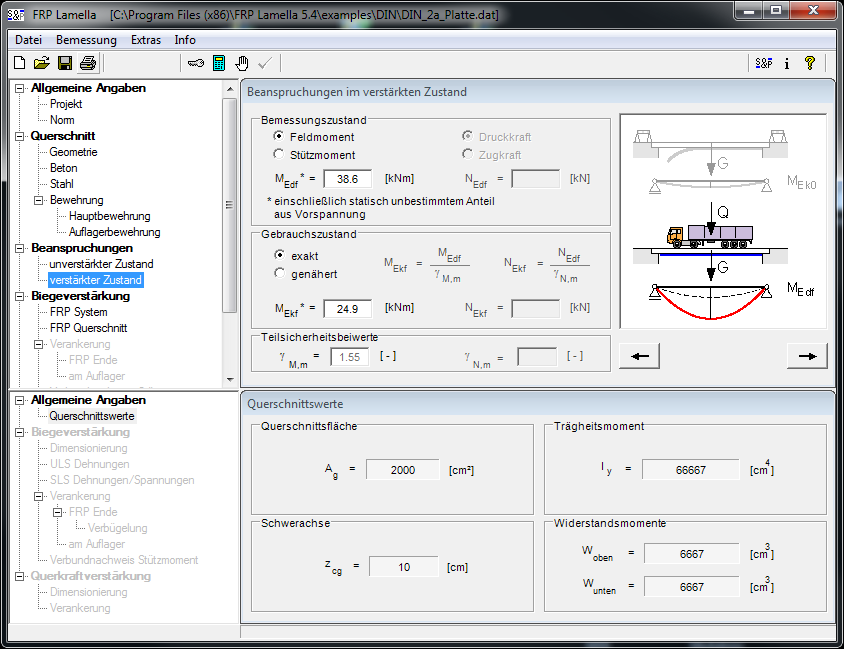Click the hand stop icon
Viewport: 844px width, 649px height.
click(242, 63)
